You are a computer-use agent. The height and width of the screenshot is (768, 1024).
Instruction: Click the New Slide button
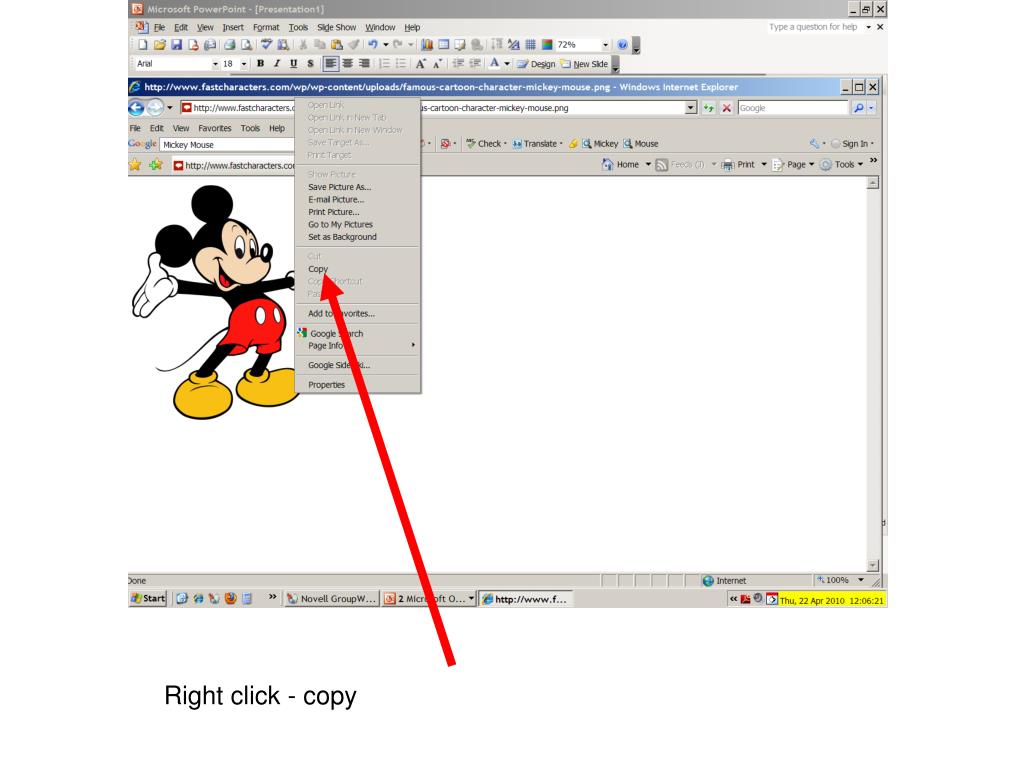tap(584, 64)
